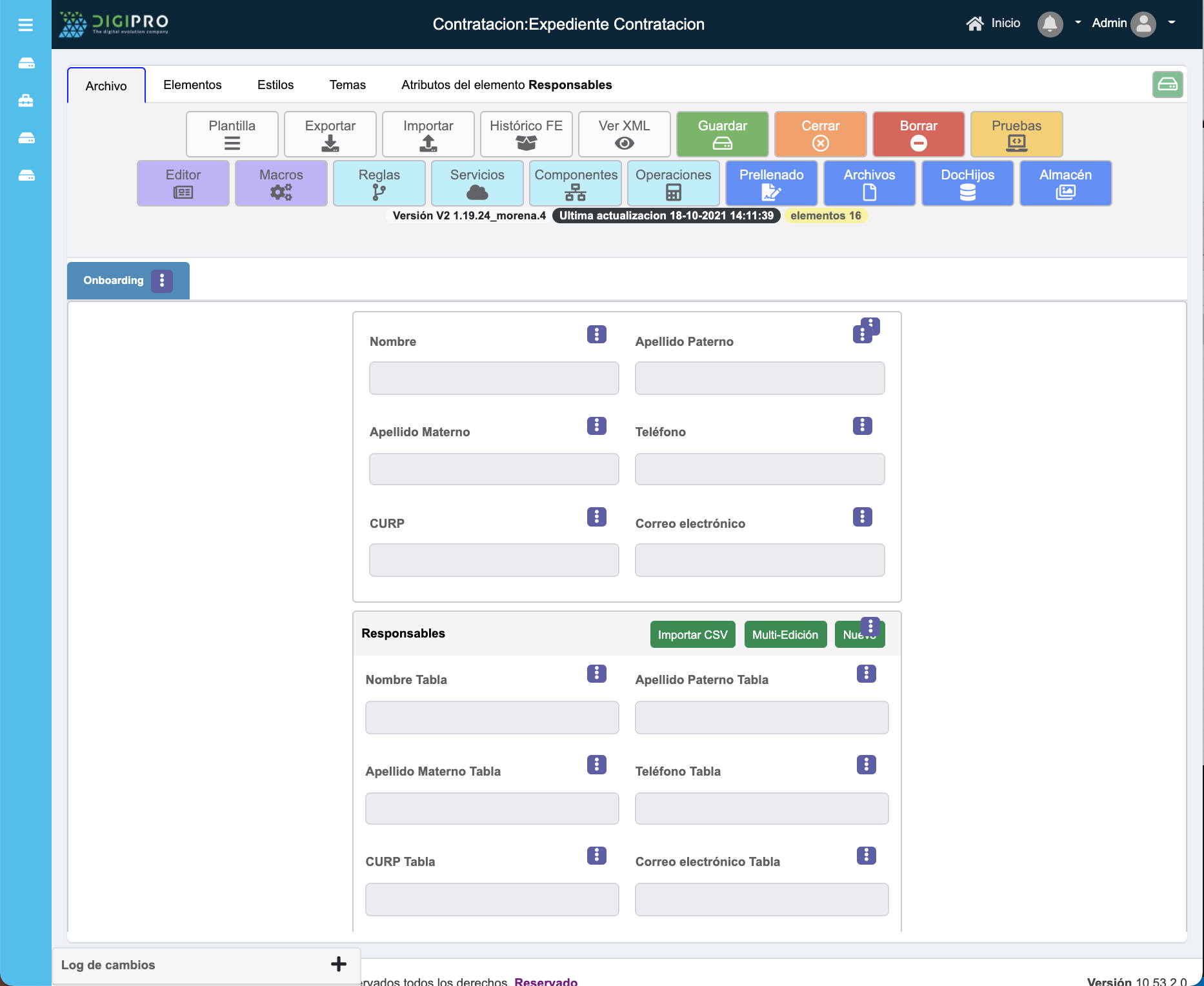1204x986 pixels.
Task: Expand the Log de cambios panel
Action: 338,964
